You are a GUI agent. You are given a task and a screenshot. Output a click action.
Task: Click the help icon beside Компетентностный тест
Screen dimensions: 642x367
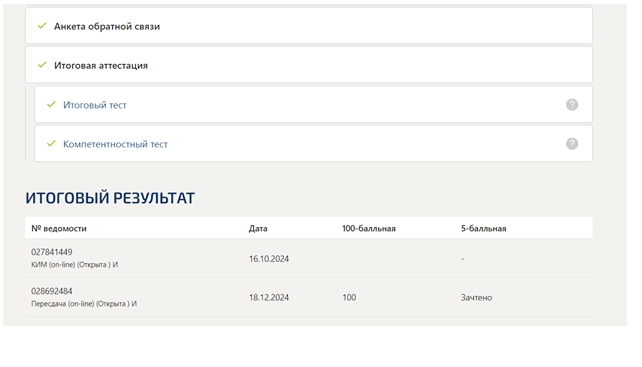(572, 144)
